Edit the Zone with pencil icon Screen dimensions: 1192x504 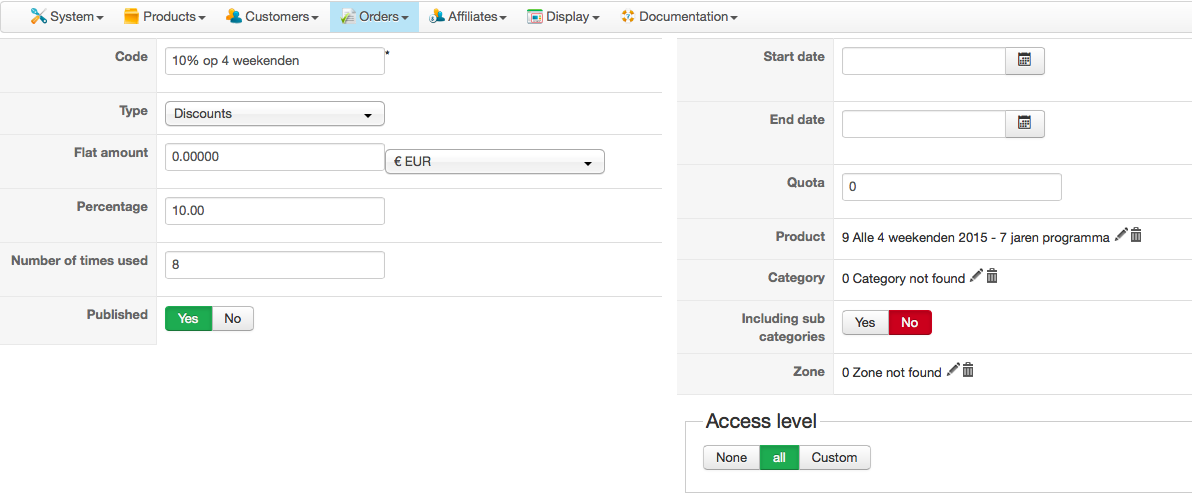click(953, 370)
